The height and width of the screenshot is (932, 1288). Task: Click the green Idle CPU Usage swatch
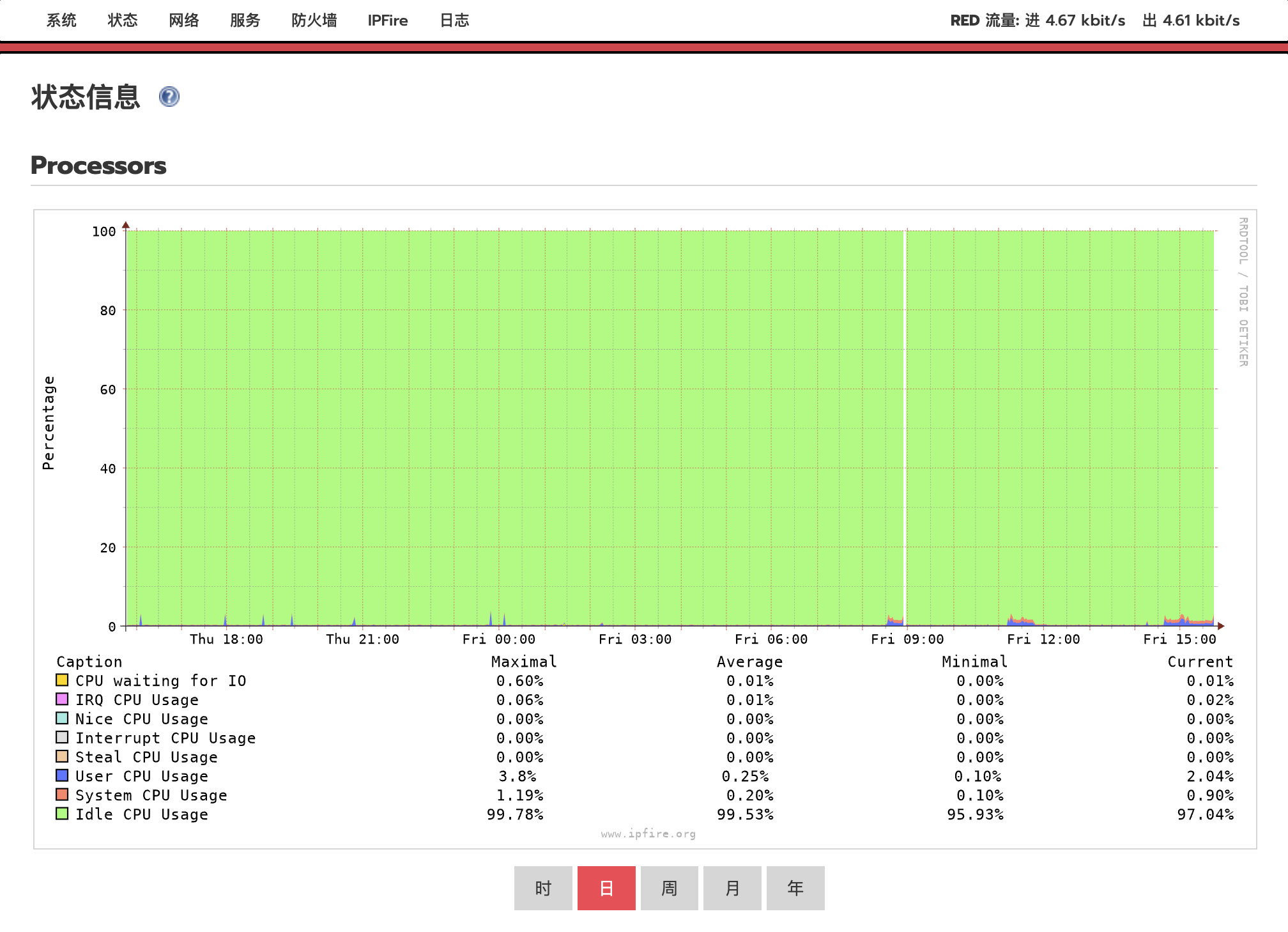click(62, 814)
